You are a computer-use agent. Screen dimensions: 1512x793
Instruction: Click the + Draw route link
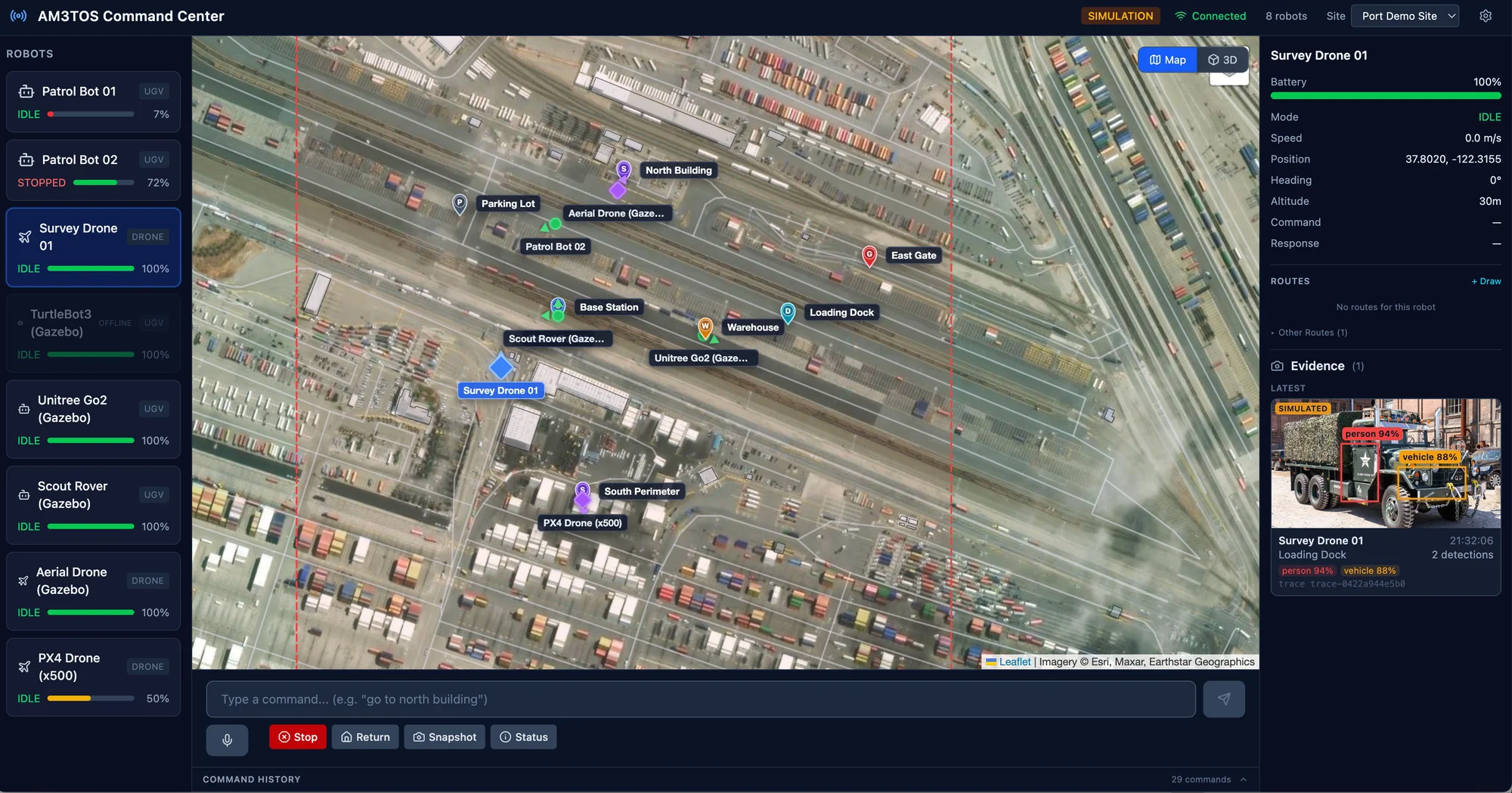tap(1486, 281)
